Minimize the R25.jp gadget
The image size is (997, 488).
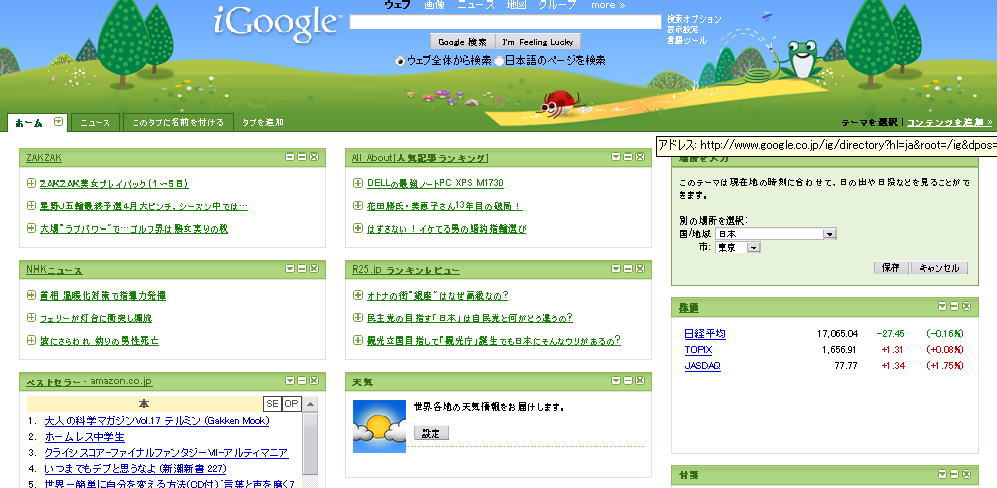tap(628, 268)
